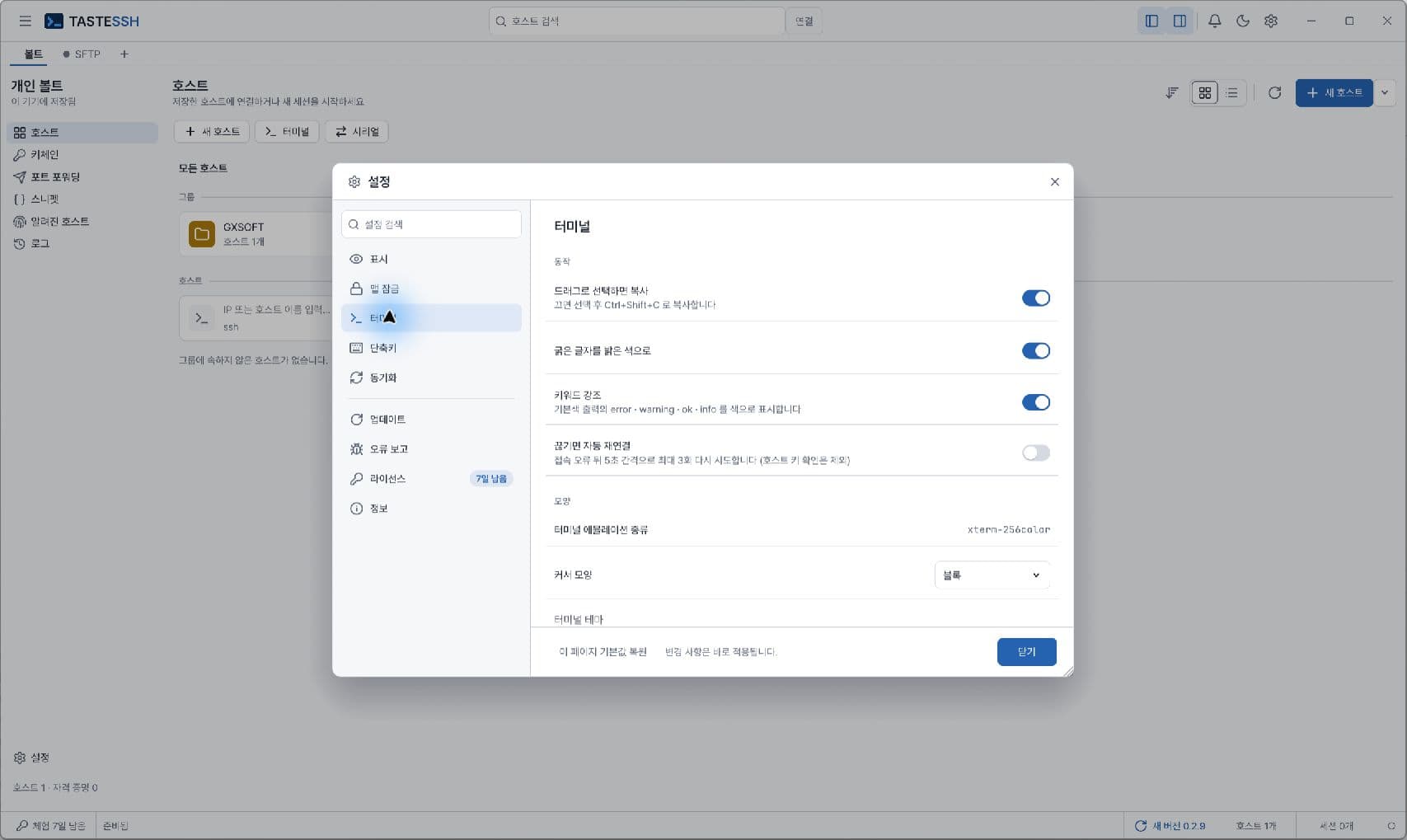Click the refresh icon in hosts toolbar
This screenshot has height=840, width=1407.
[x=1274, y=92]
